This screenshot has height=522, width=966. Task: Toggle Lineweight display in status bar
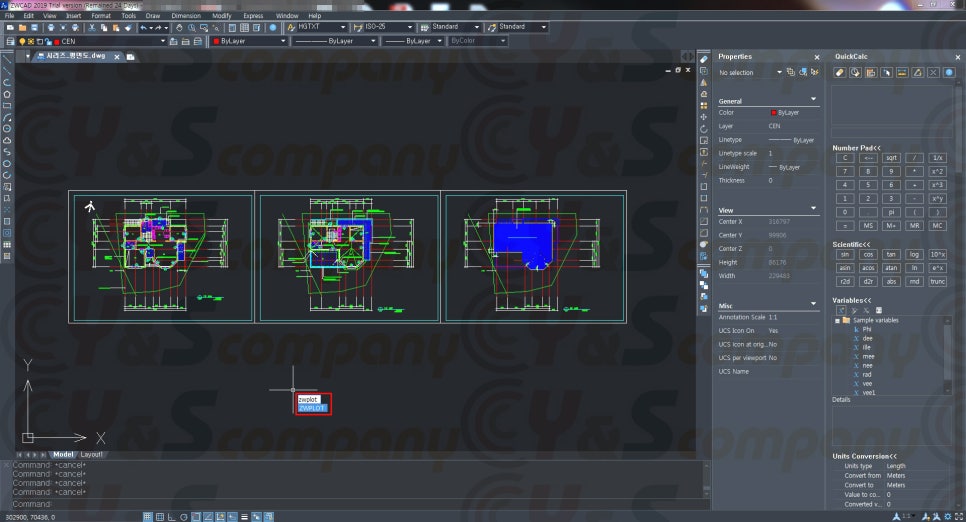point(244,516)
